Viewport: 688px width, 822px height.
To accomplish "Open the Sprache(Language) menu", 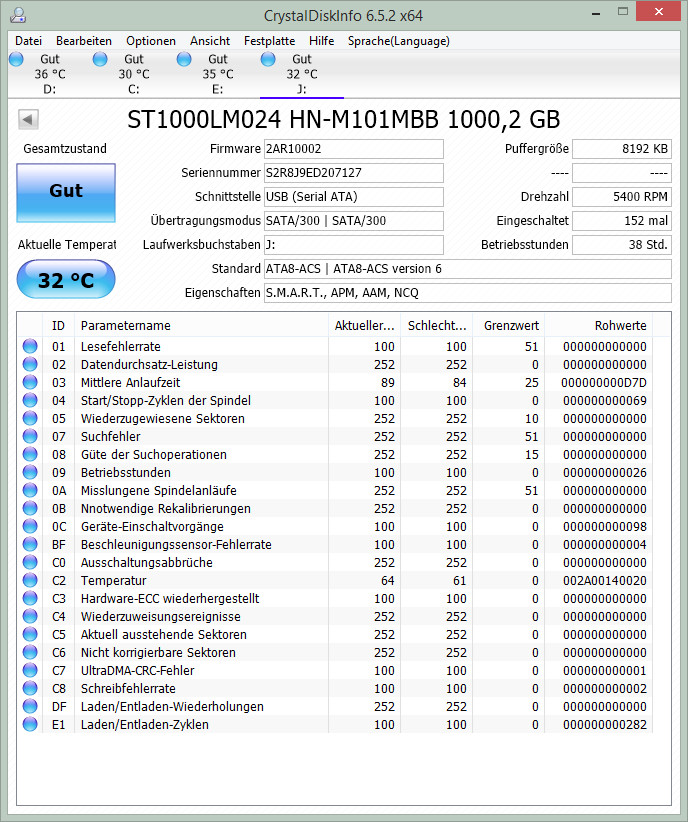I will [399, 41].
